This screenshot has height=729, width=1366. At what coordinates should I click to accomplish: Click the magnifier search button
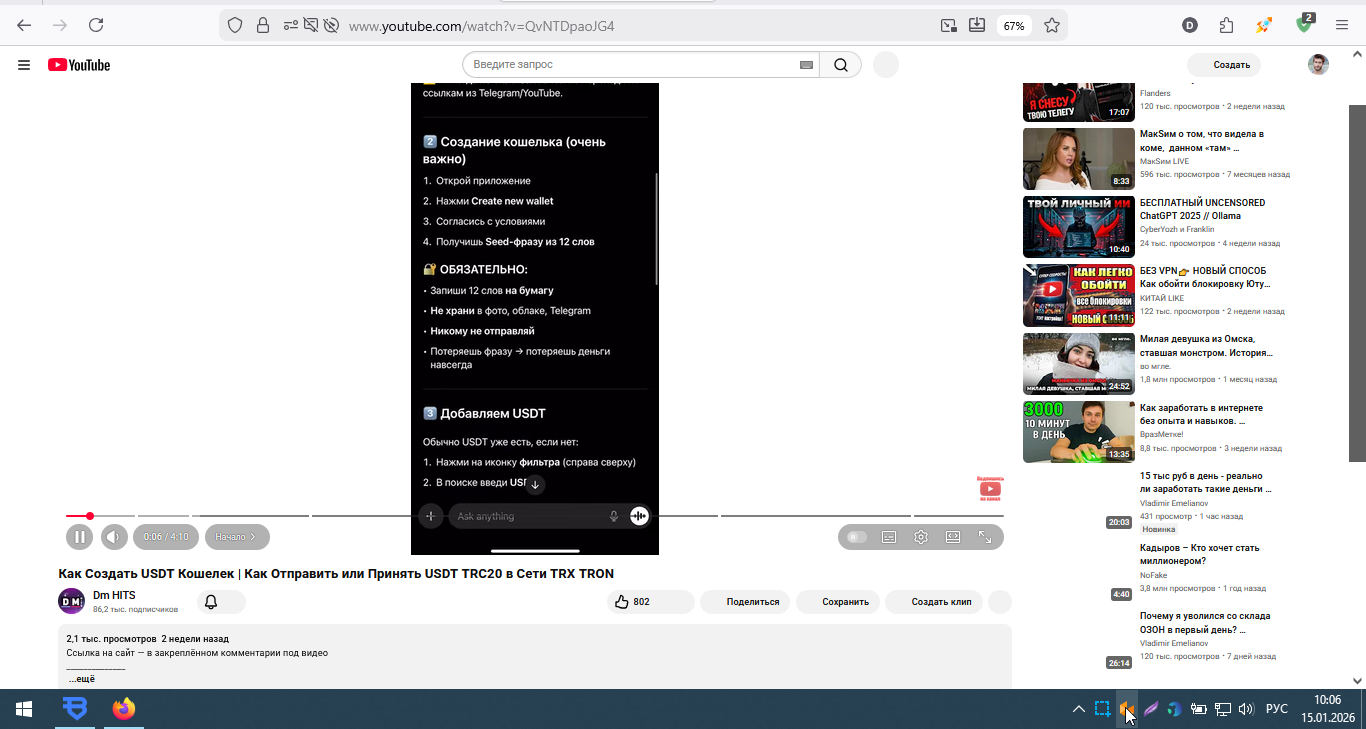click(841, 65)
